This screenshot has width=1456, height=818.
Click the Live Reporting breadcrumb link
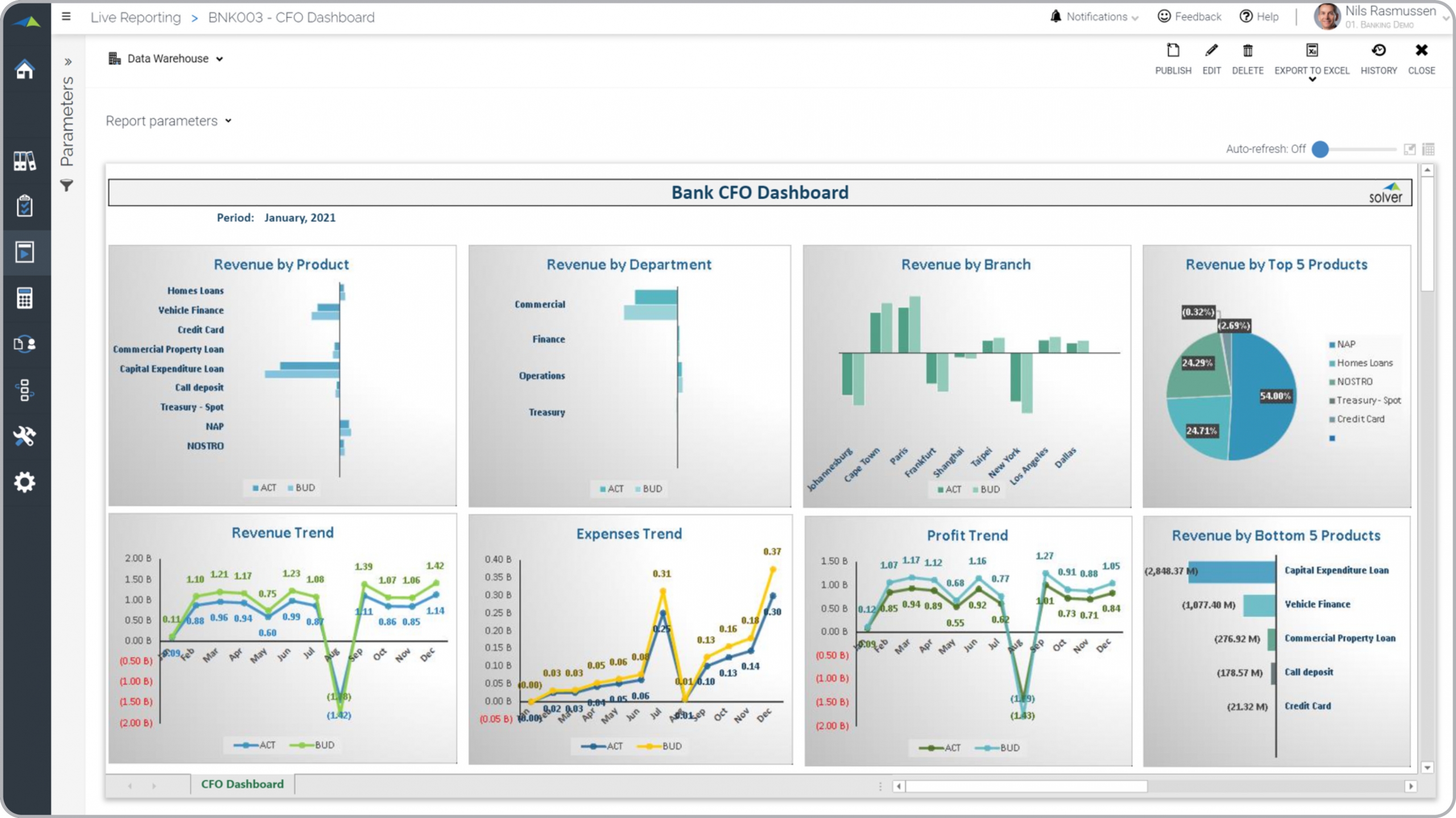(x=135, y=18)
